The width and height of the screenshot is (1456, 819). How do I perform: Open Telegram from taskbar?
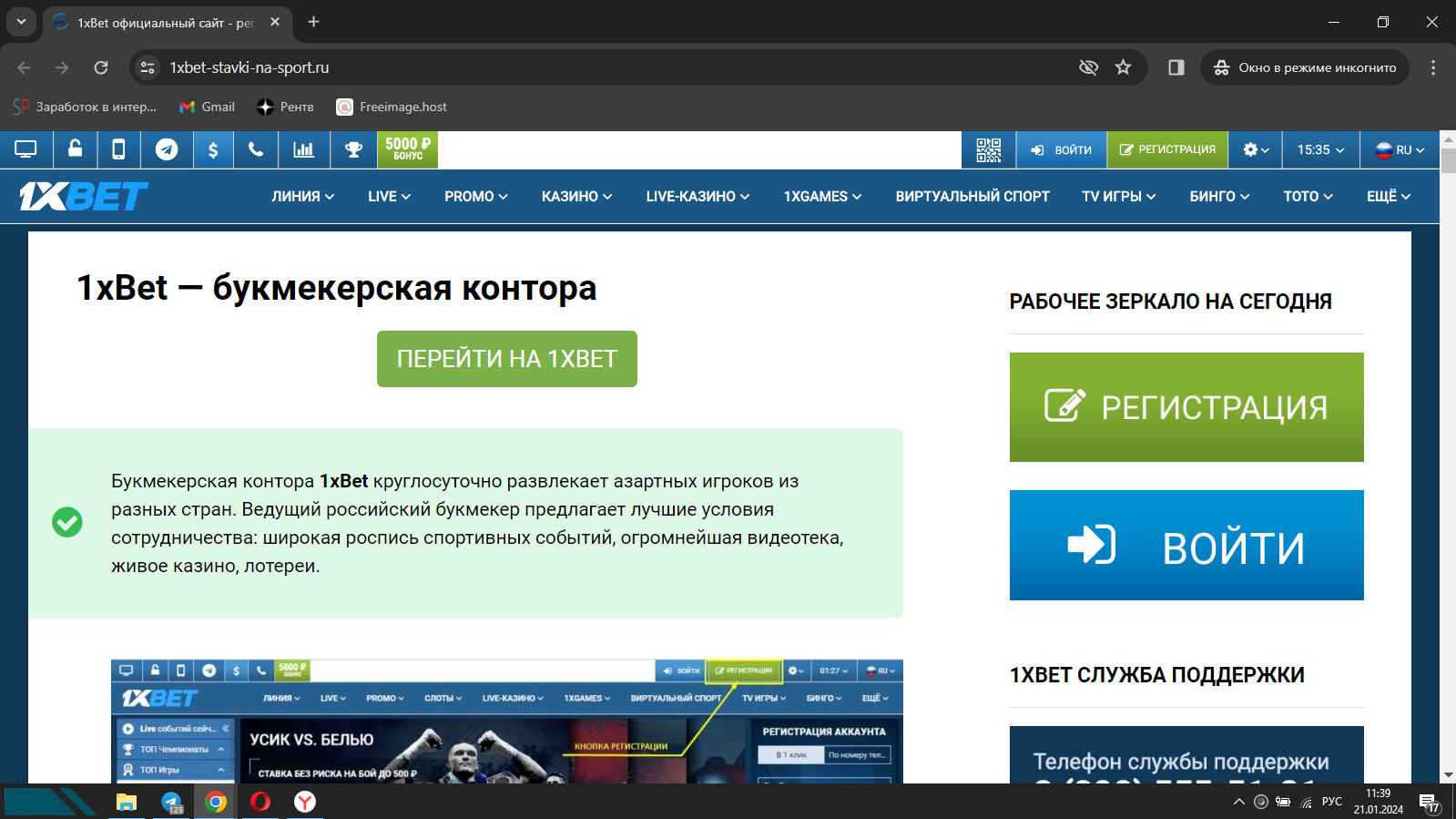[171, 802]
